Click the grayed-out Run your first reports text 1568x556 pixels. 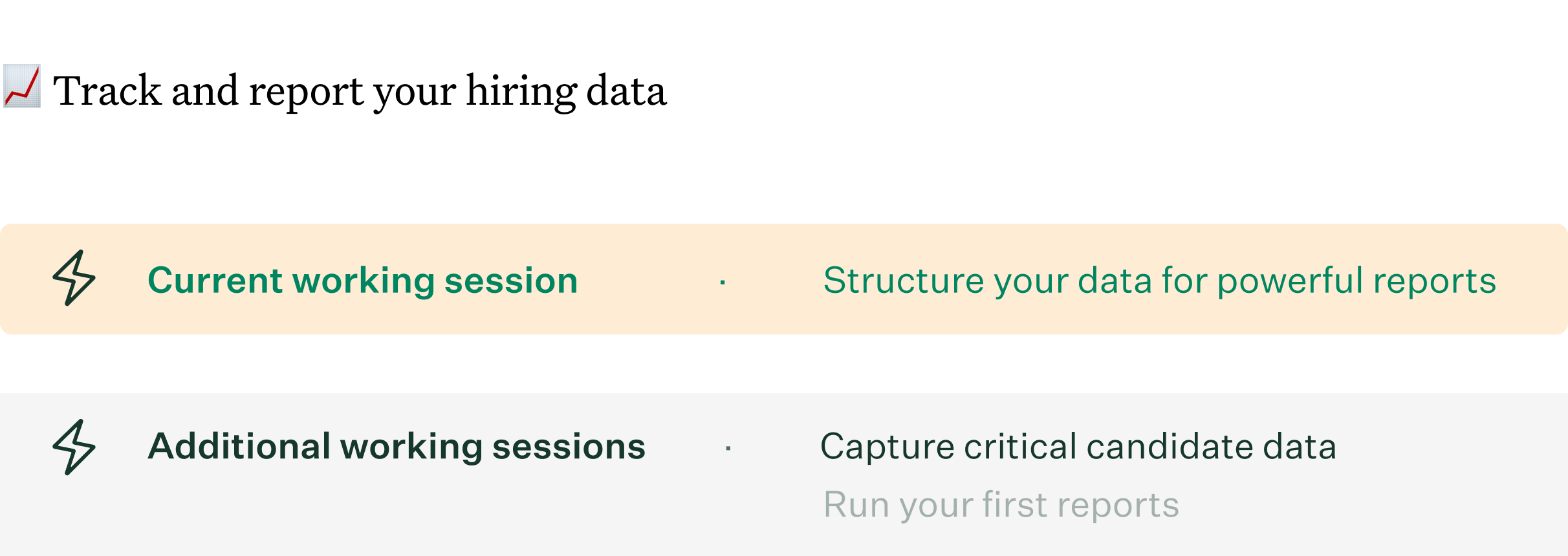1001,505
